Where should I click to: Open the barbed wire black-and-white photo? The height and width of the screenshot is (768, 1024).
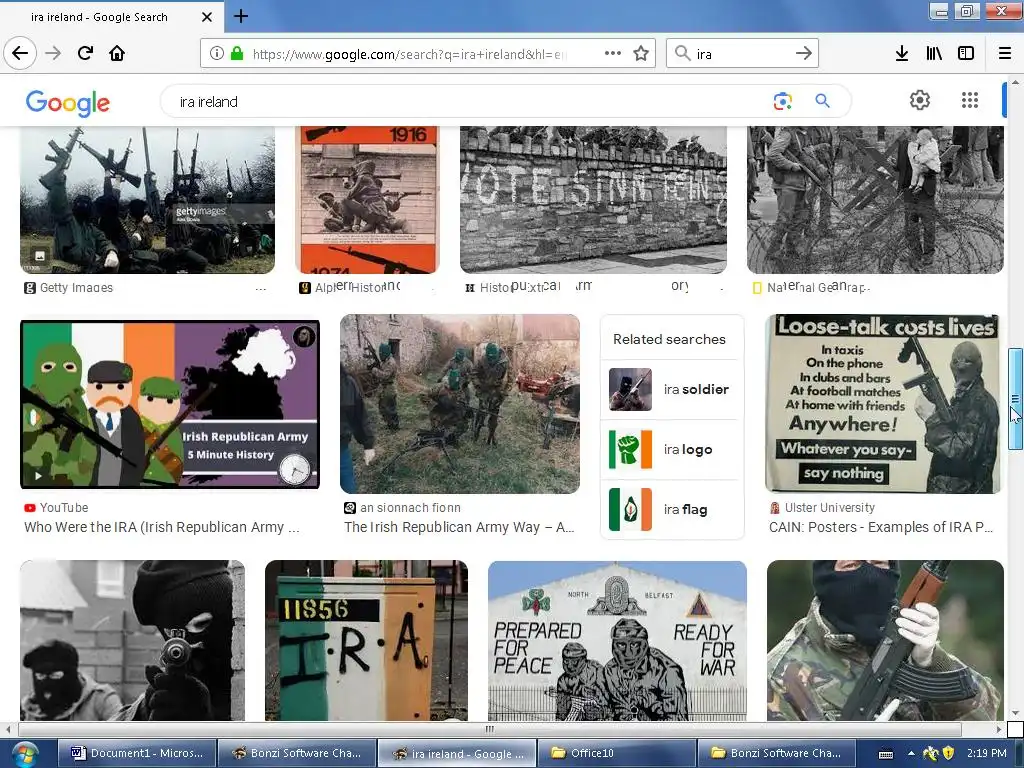point(875,200)
